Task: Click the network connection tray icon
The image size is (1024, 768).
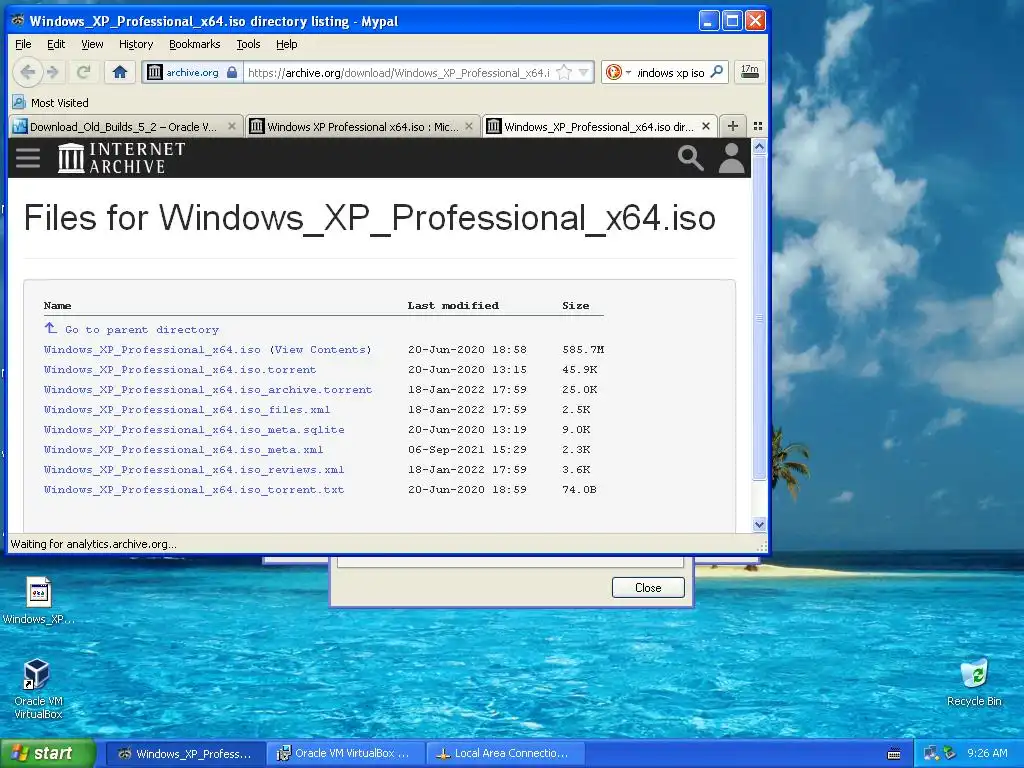Action: pyautogui.click(x=931, y=754)
